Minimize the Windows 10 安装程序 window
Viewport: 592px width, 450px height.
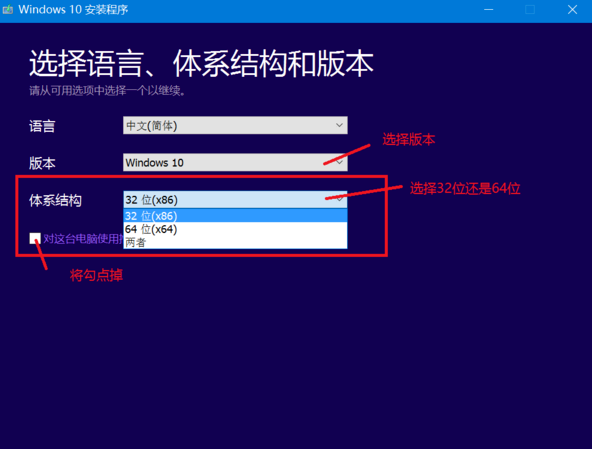click(489, 9)
